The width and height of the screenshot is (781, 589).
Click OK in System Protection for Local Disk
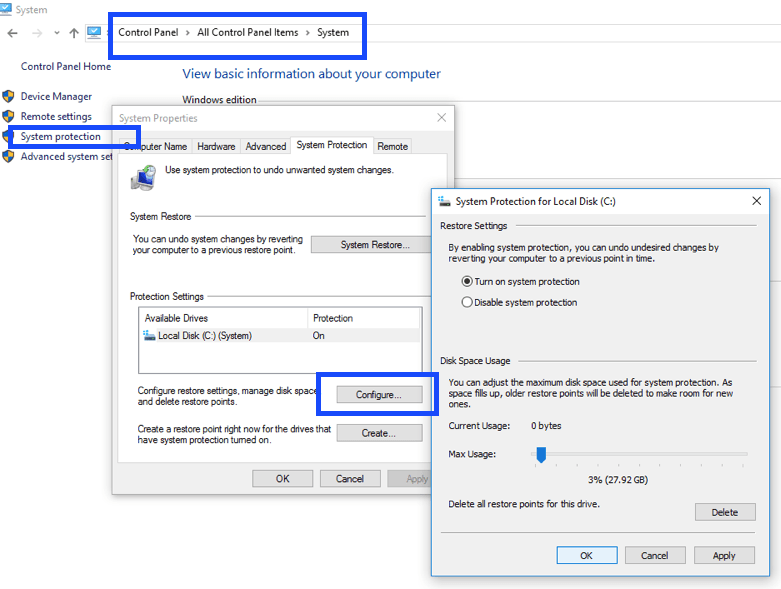(x=587, y=555)
